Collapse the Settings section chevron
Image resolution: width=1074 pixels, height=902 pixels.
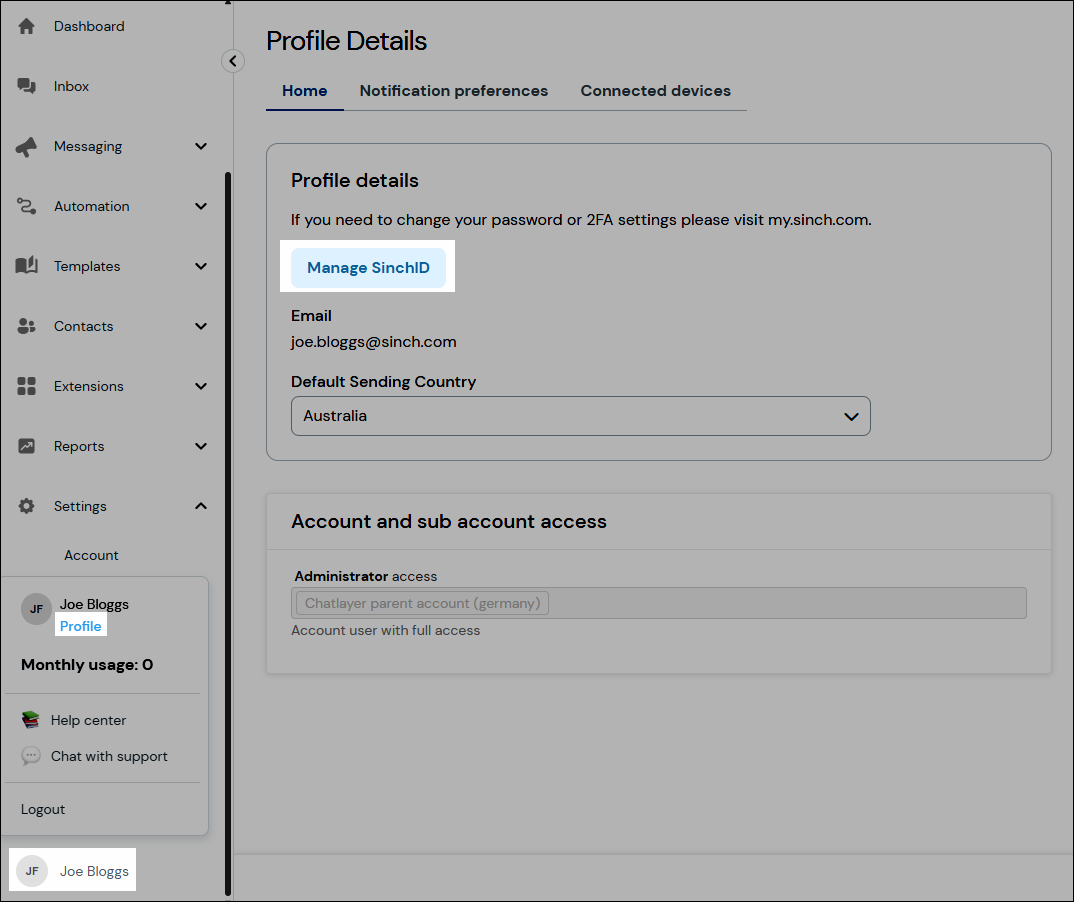[199, 506]
